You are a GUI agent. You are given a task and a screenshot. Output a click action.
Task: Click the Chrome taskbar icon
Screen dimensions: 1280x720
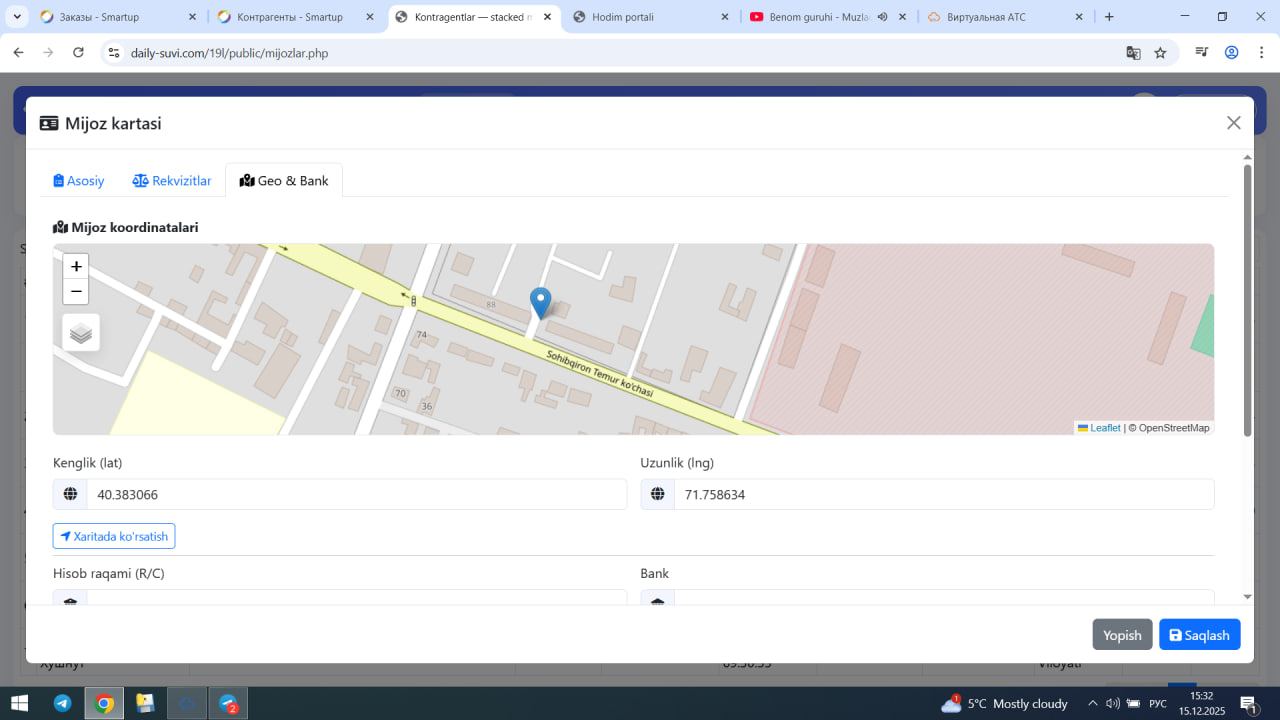tap(104, 703)
